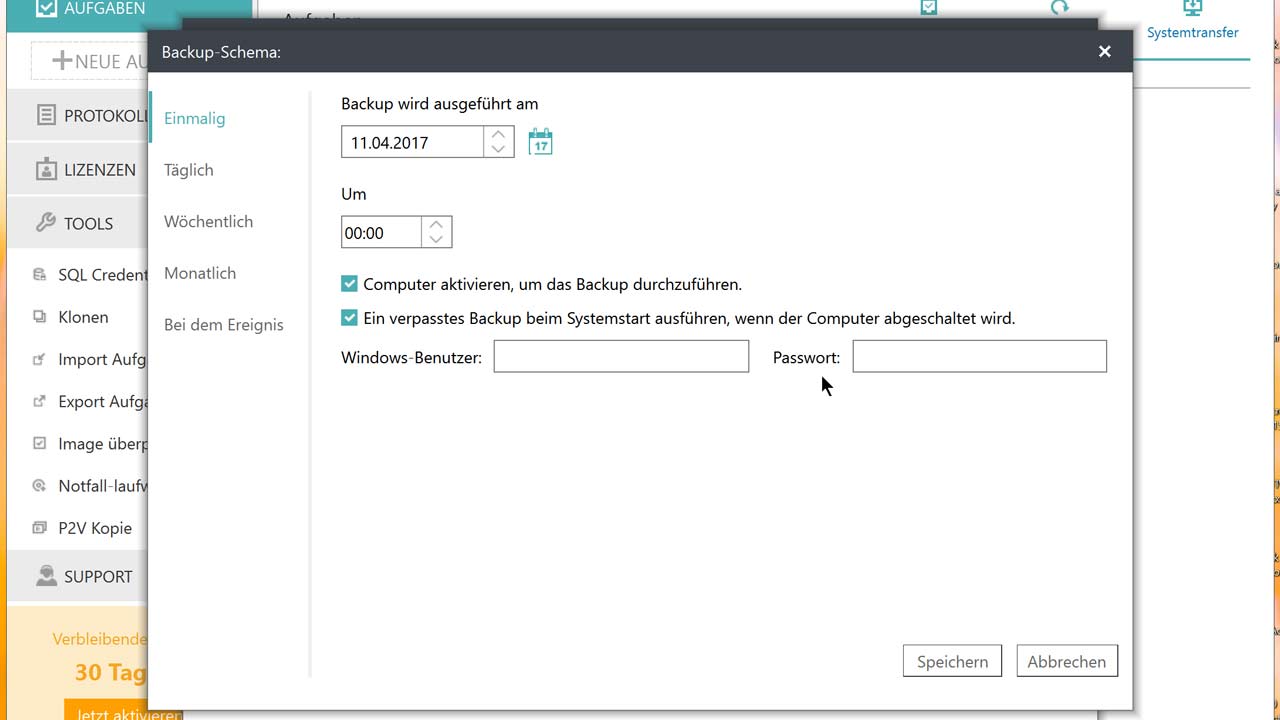The height and width of the screenshot is (720, 1280).
Task: Click the Systemtransfer icon
Action: pyautogui.click(x=1192, y=9)
